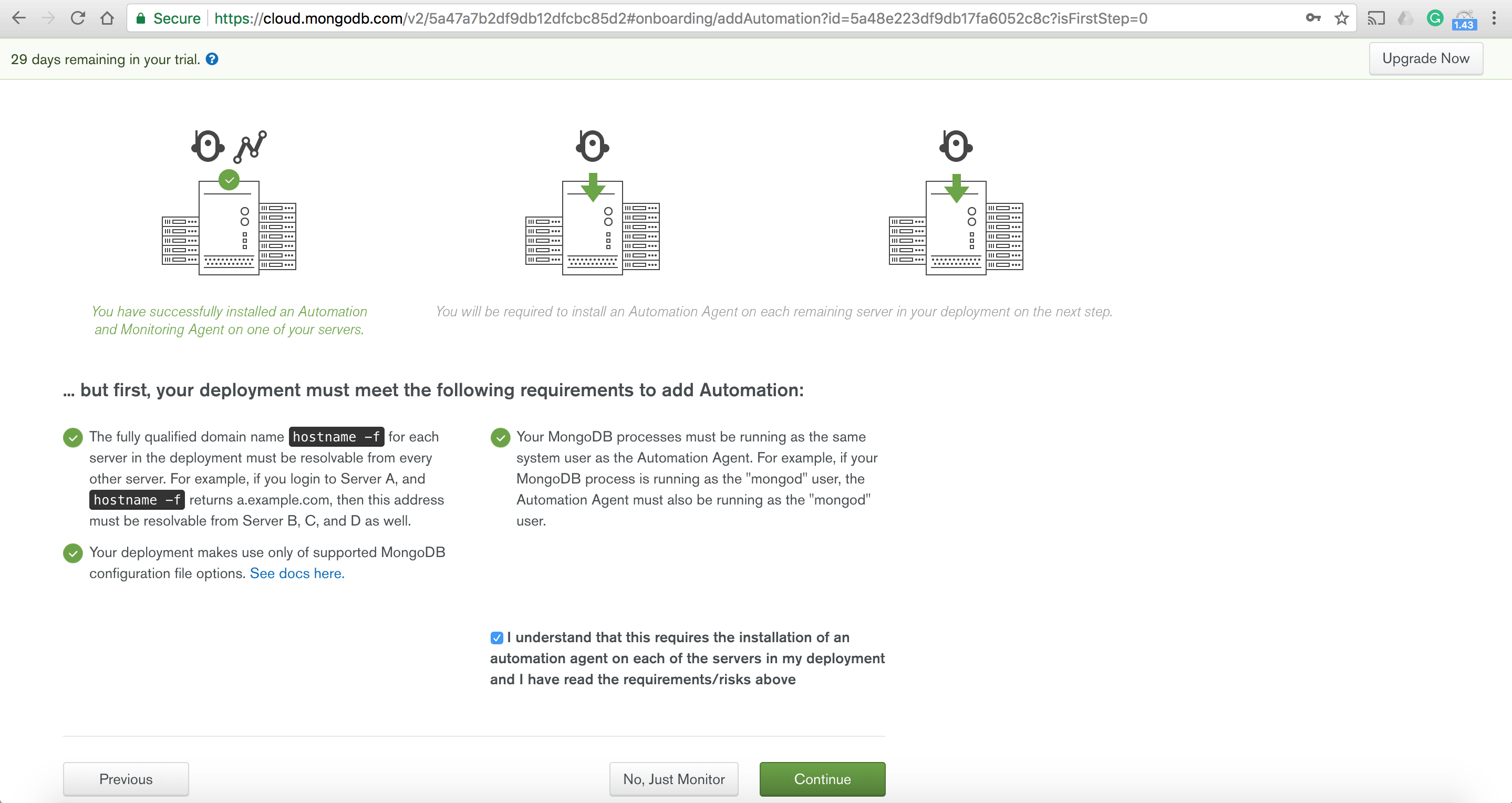Image resolution: width=1512 pixels, height=803 pixels.
Task: Click the browser home icon
Action: [107, 18]
